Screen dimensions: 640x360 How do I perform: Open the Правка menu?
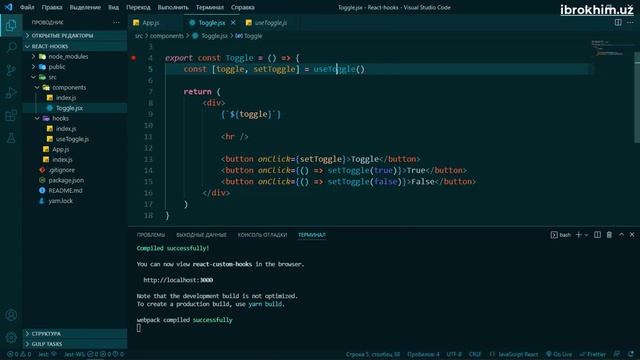point(52,7)
